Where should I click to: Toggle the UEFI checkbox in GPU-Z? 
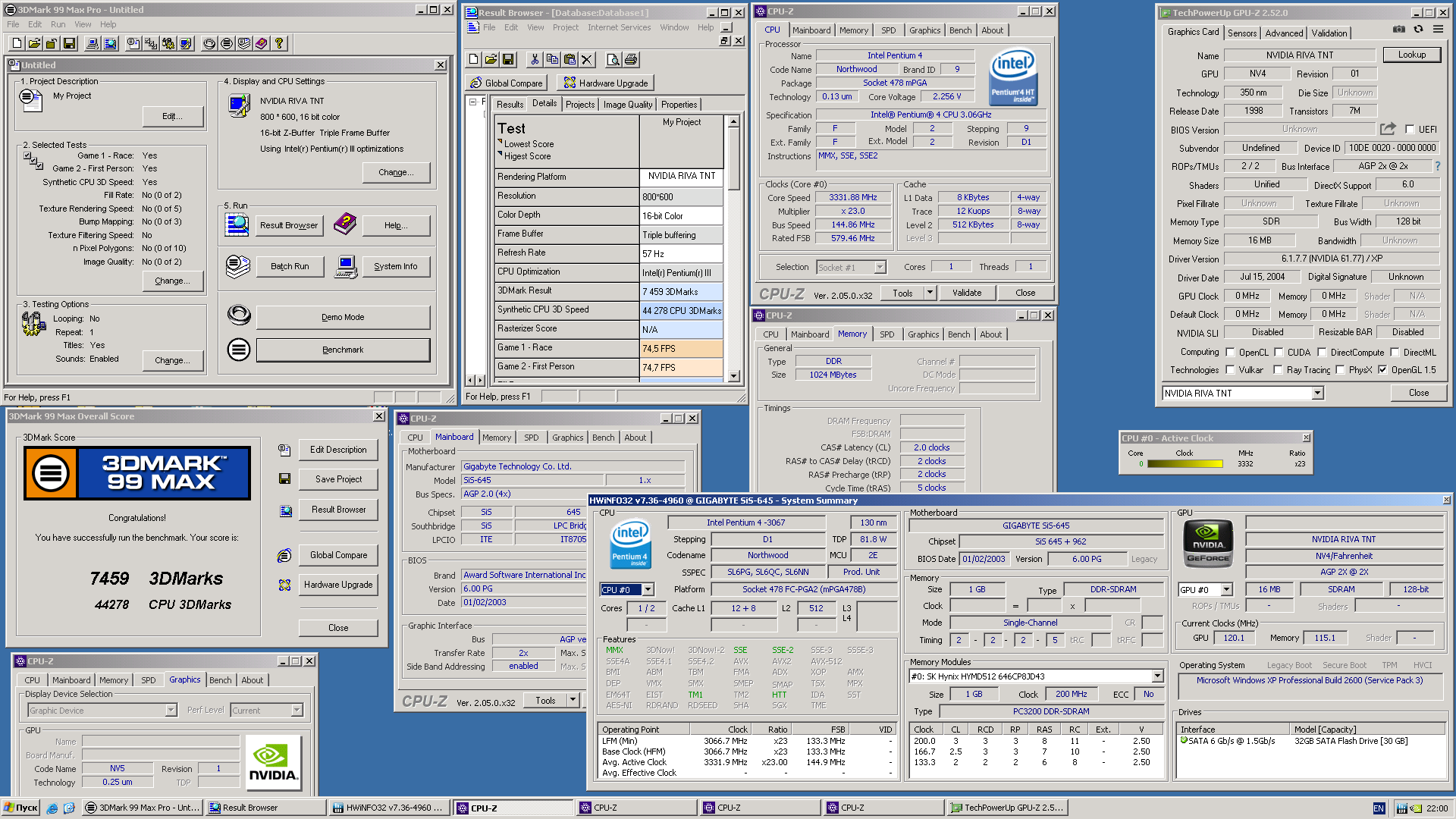1410,130
